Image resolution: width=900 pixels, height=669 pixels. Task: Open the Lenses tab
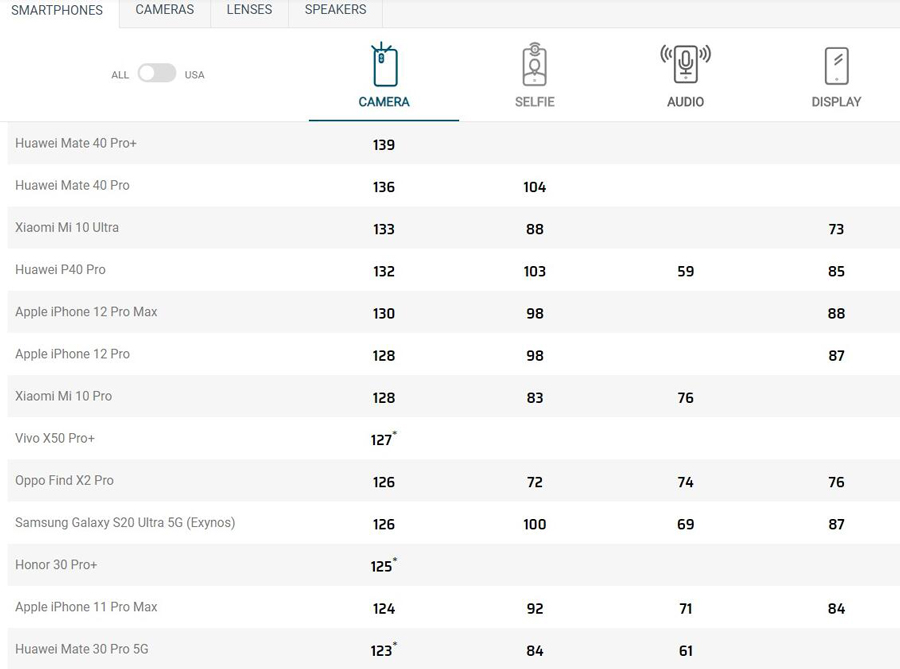click(x=249, y=10)
